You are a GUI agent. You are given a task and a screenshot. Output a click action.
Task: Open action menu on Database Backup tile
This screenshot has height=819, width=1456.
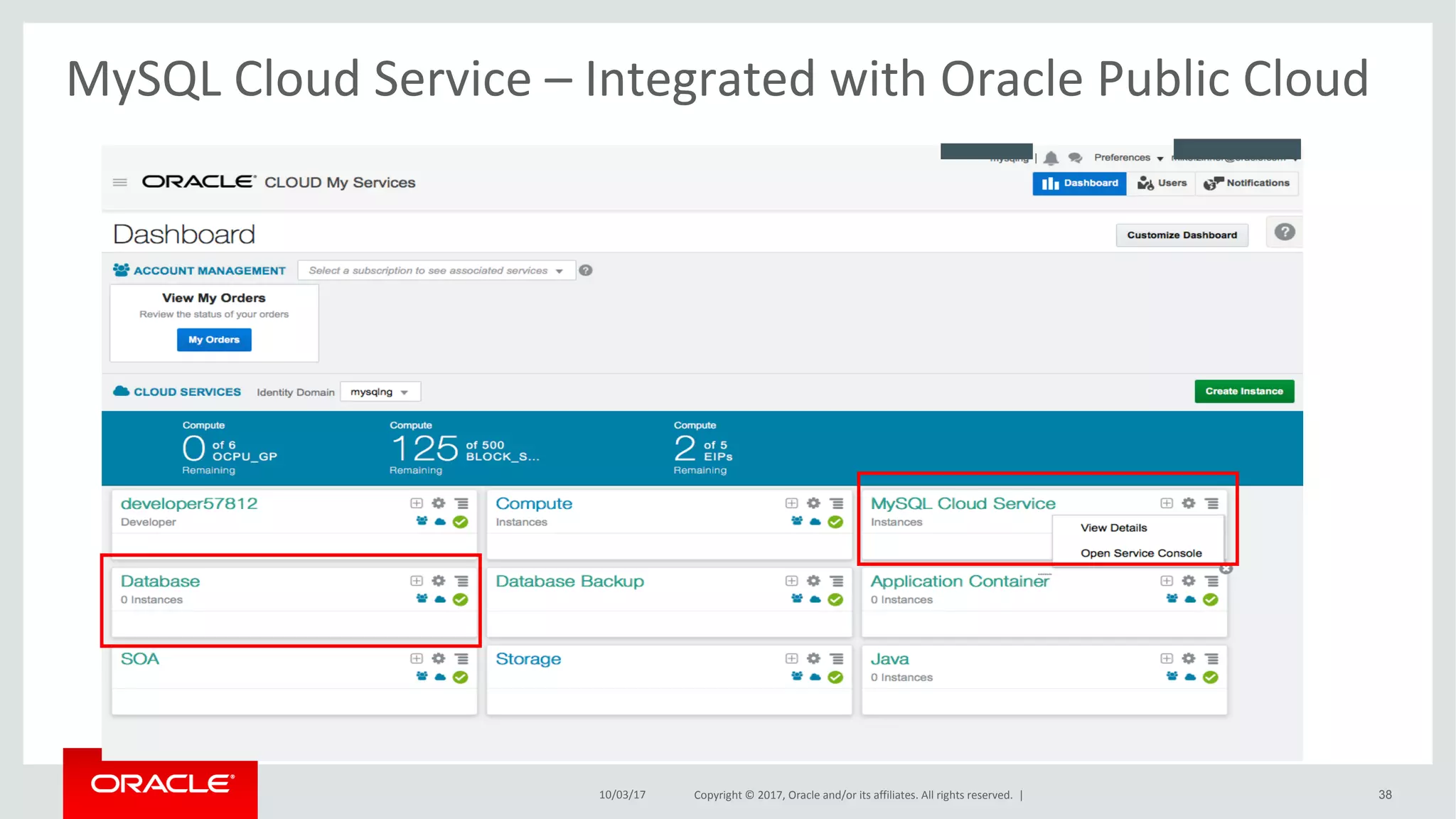[x=837, y=581]
